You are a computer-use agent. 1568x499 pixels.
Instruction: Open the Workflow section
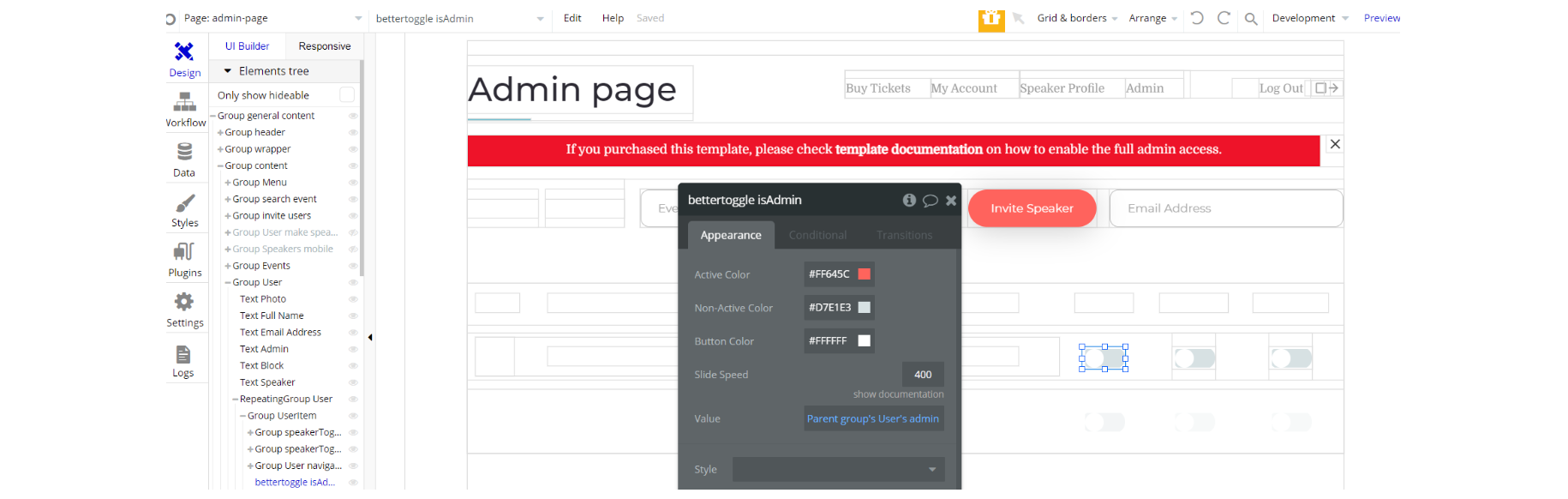[x=184, y=110]
